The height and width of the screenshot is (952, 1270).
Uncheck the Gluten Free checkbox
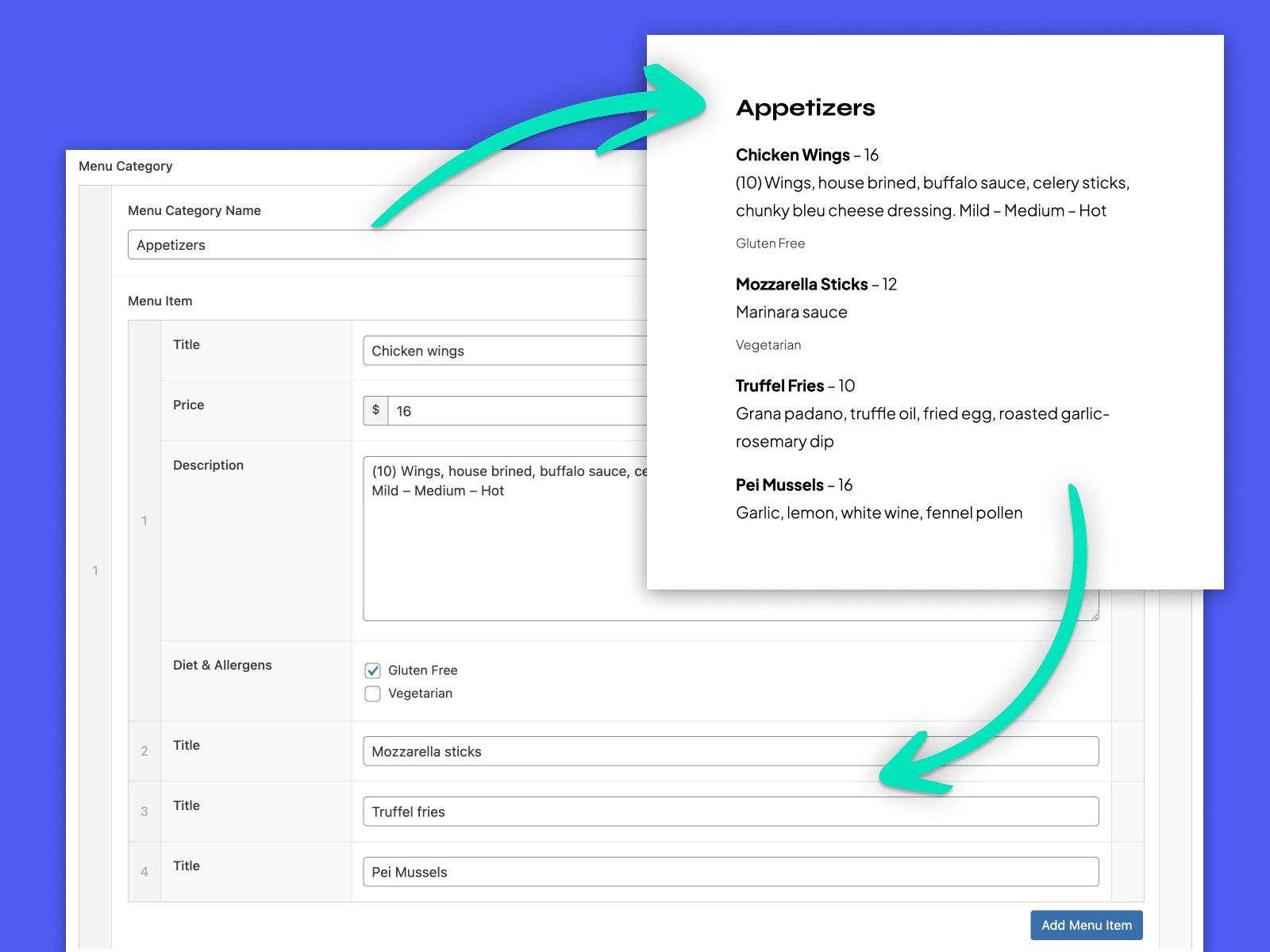pos(373,670)
